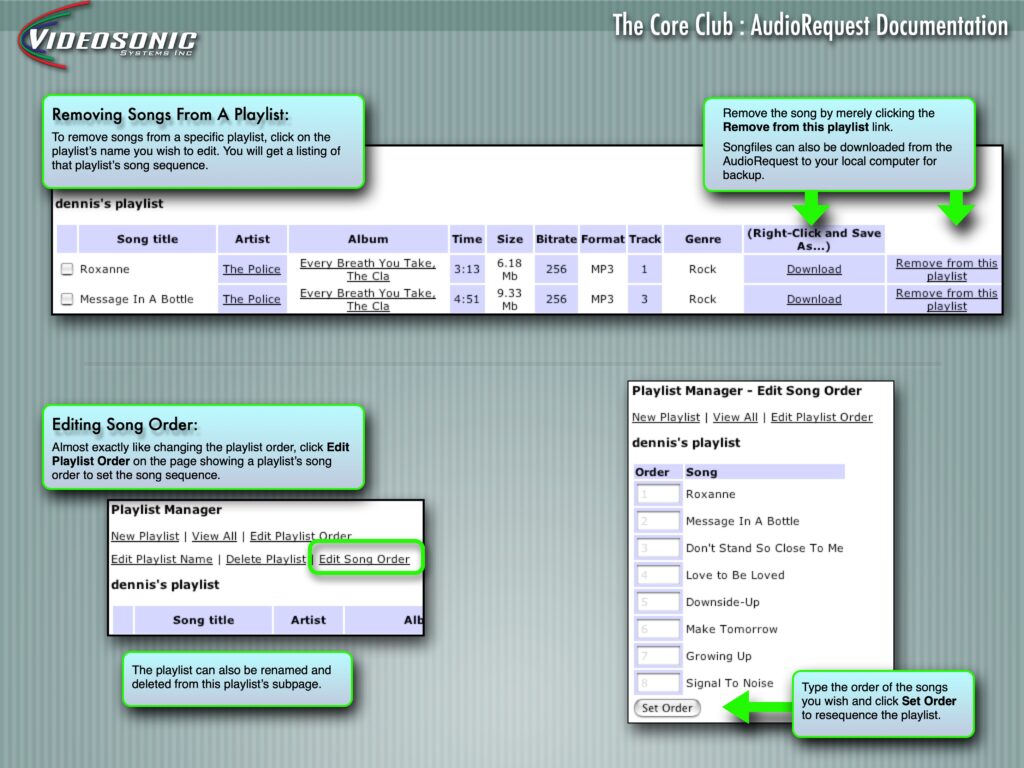1024x768 pixels.
Task: Click the Delete Playlist link
Action: tap(265, 559)
